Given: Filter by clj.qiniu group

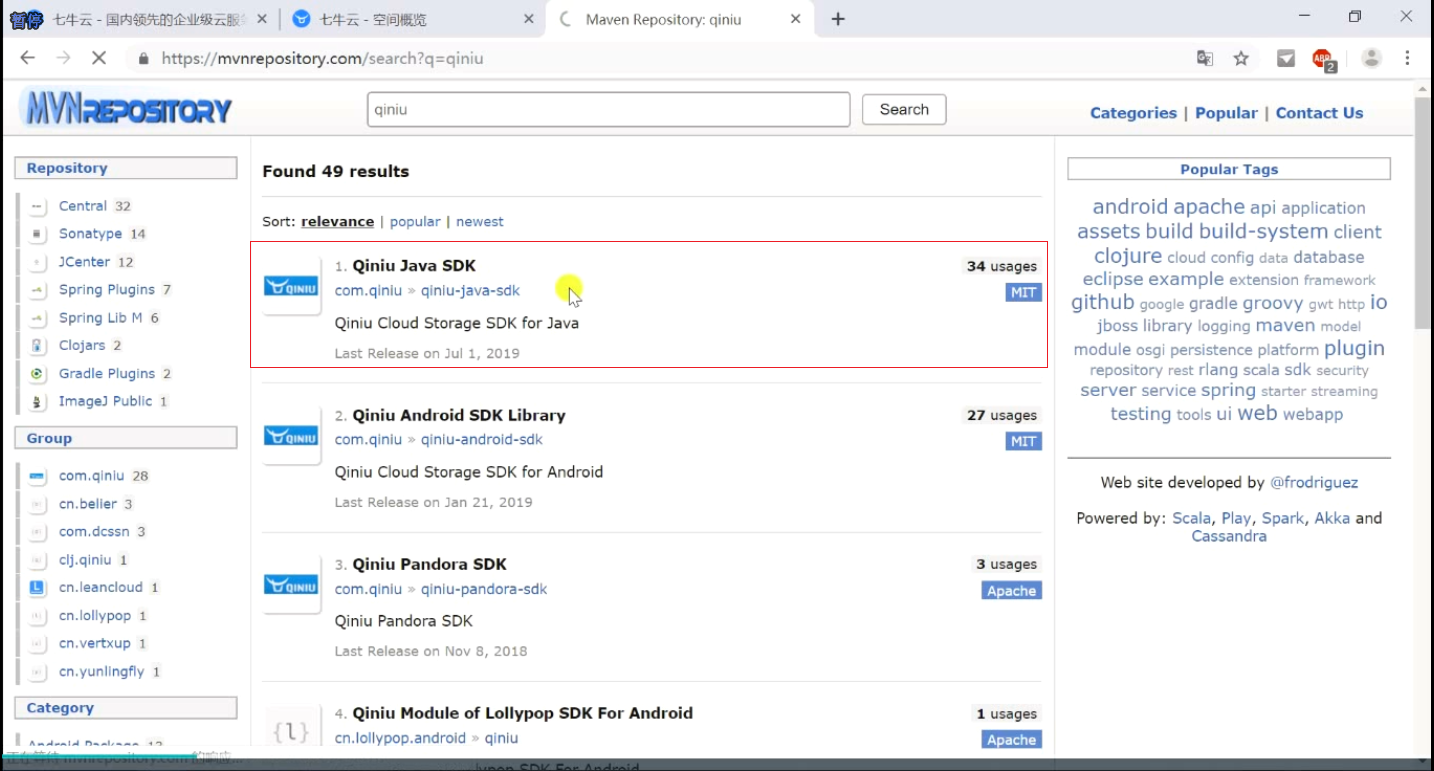Looking at the screenshot, I should tap(85, 560).
